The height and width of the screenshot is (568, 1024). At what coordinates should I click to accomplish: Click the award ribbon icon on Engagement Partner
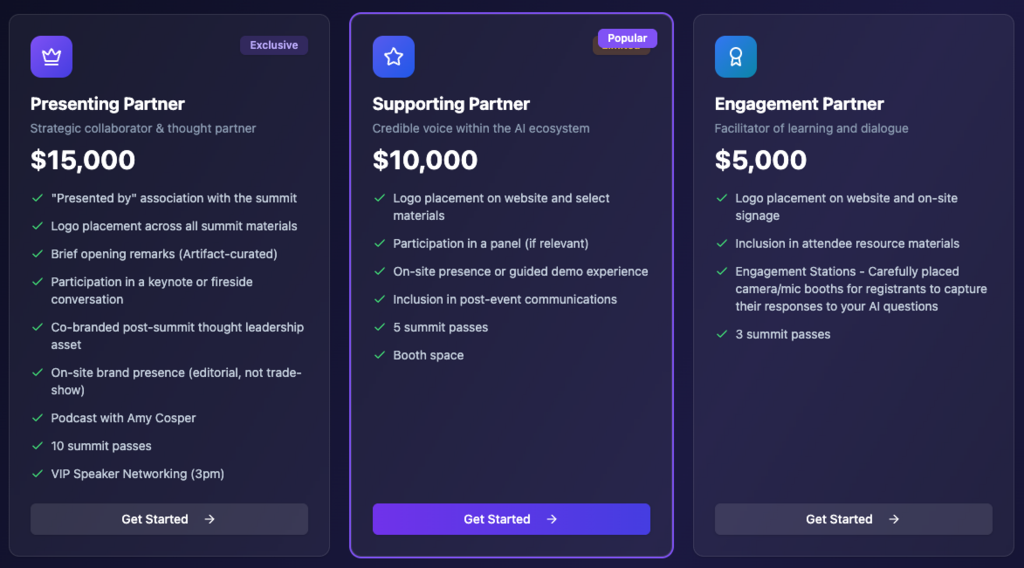(735, 57)
